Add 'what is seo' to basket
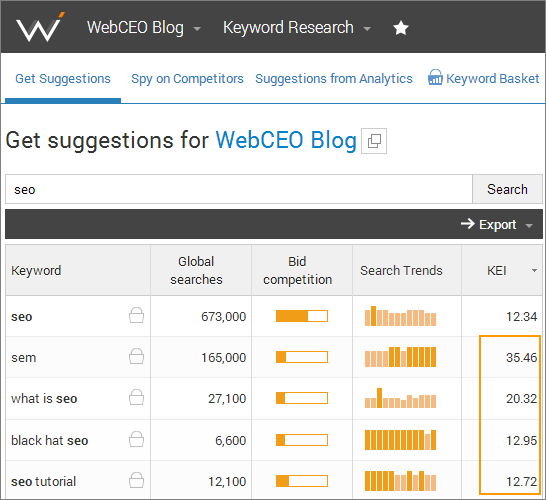 [x=136, y=397]
